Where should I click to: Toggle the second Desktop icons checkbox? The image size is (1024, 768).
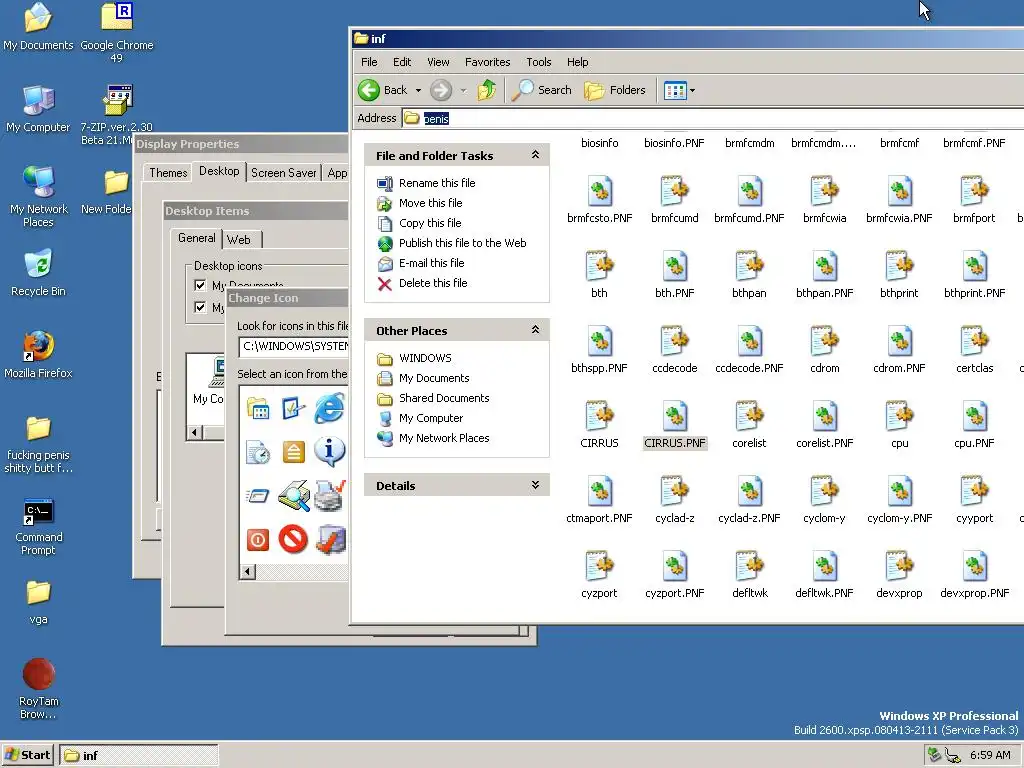coord(200,307)
